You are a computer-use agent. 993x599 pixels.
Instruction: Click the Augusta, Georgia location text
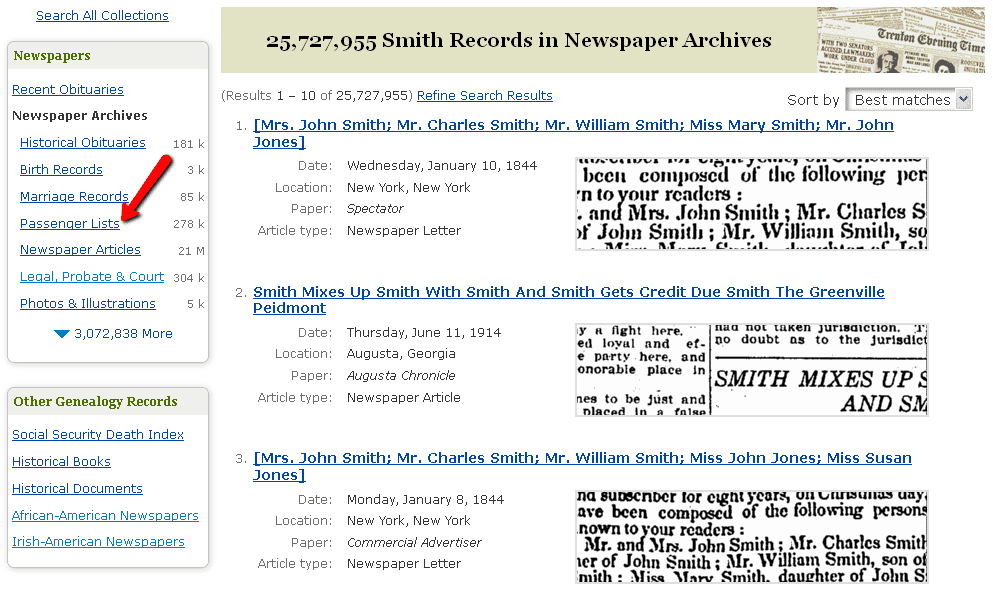pos(401,353)
